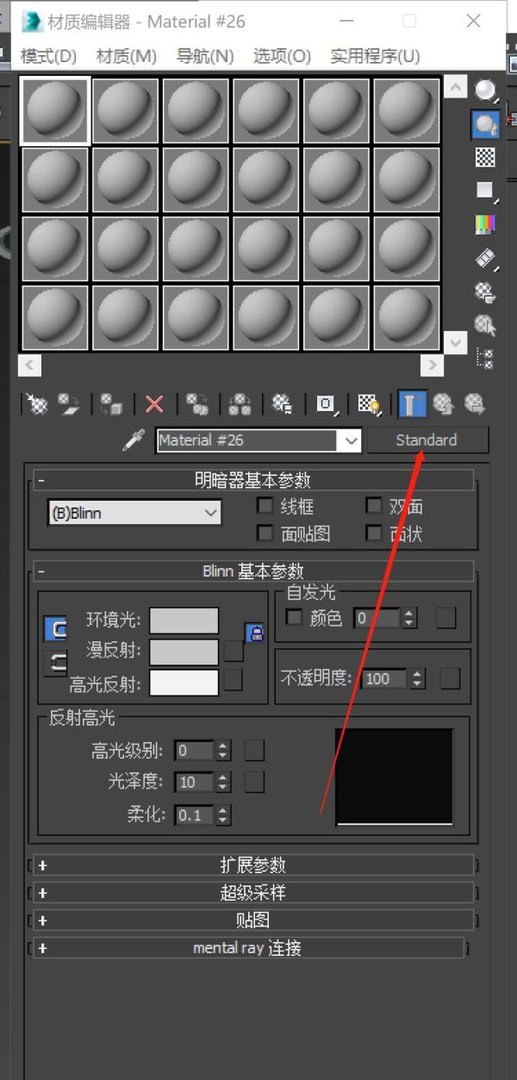Click the 高光反射 color swatch
The width and height of the screenshot is (517, 1080).
pyautogui.click(x=184, y=683)
